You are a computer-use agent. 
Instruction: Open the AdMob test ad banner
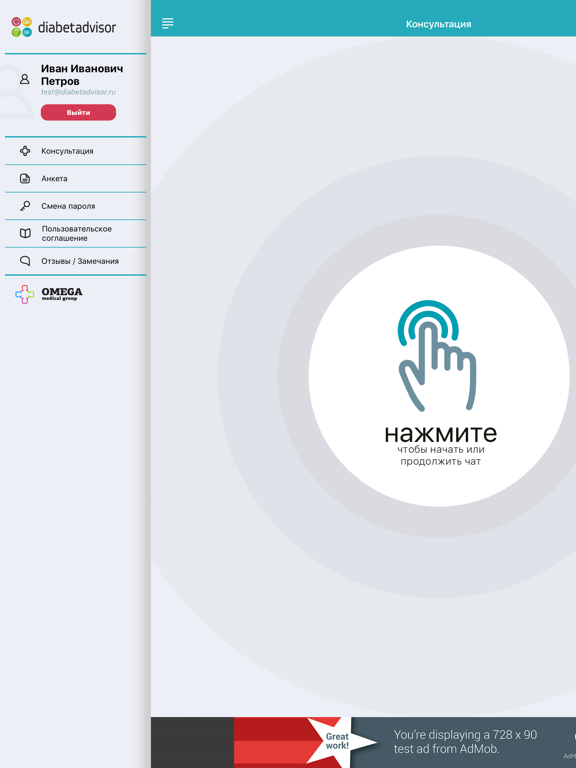pos(363,742)
